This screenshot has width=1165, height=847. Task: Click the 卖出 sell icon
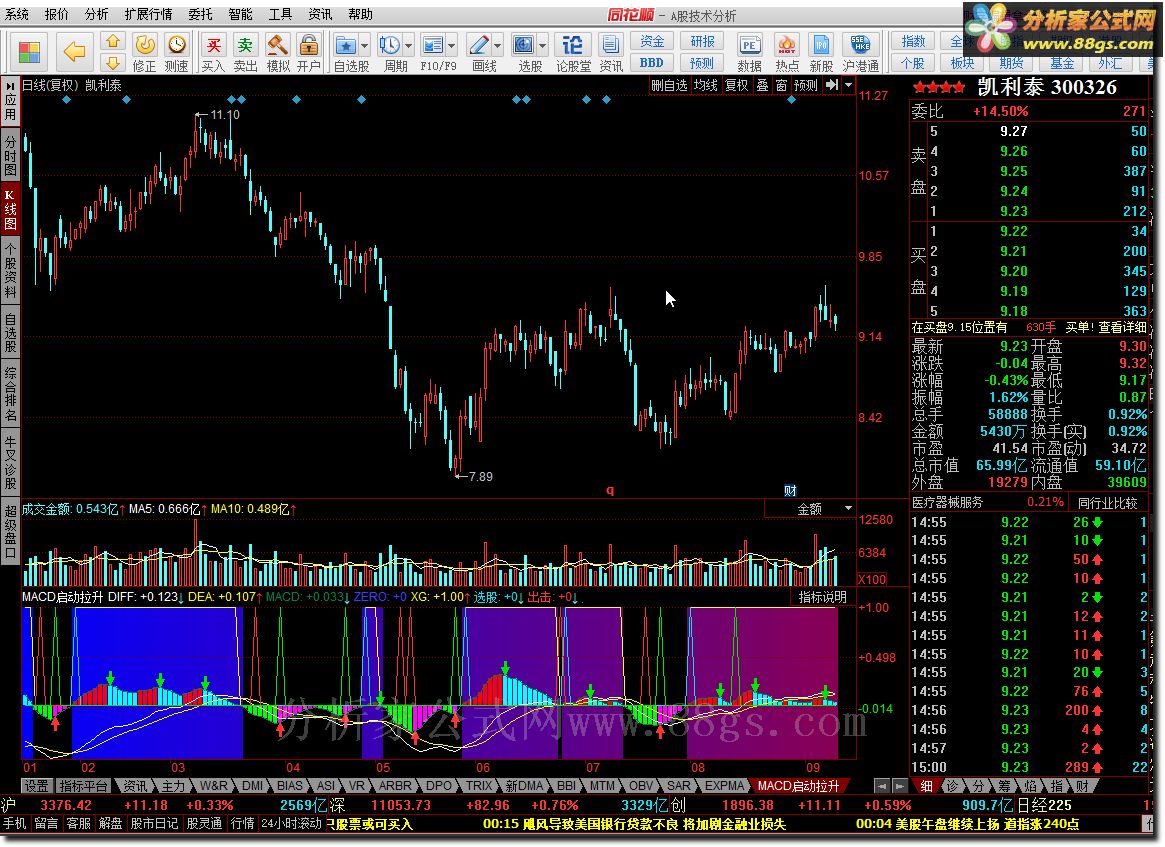coord(245,45)
